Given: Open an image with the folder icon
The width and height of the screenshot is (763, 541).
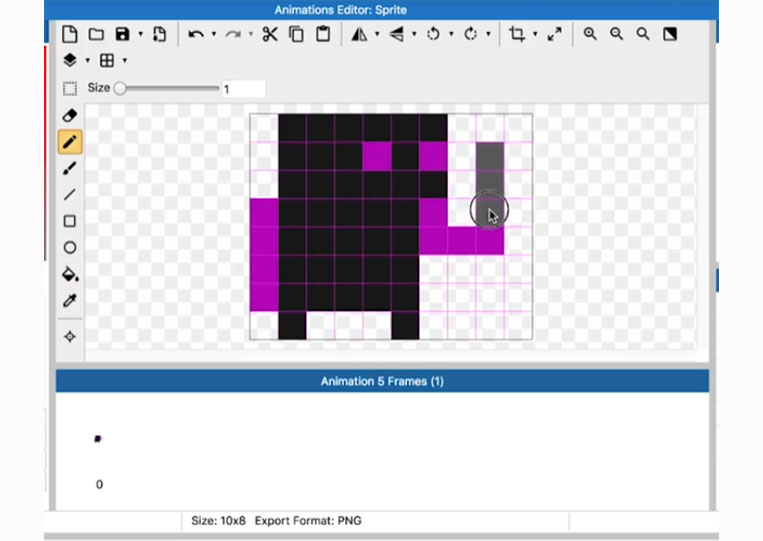Looking at the screenshot, I should pos(96,34).
